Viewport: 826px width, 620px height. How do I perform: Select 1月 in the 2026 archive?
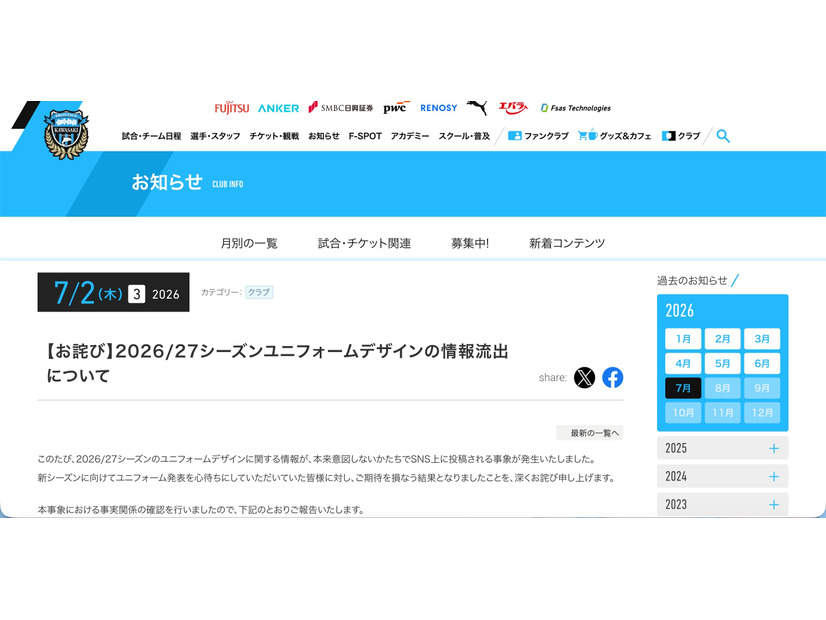click(683, 339)
